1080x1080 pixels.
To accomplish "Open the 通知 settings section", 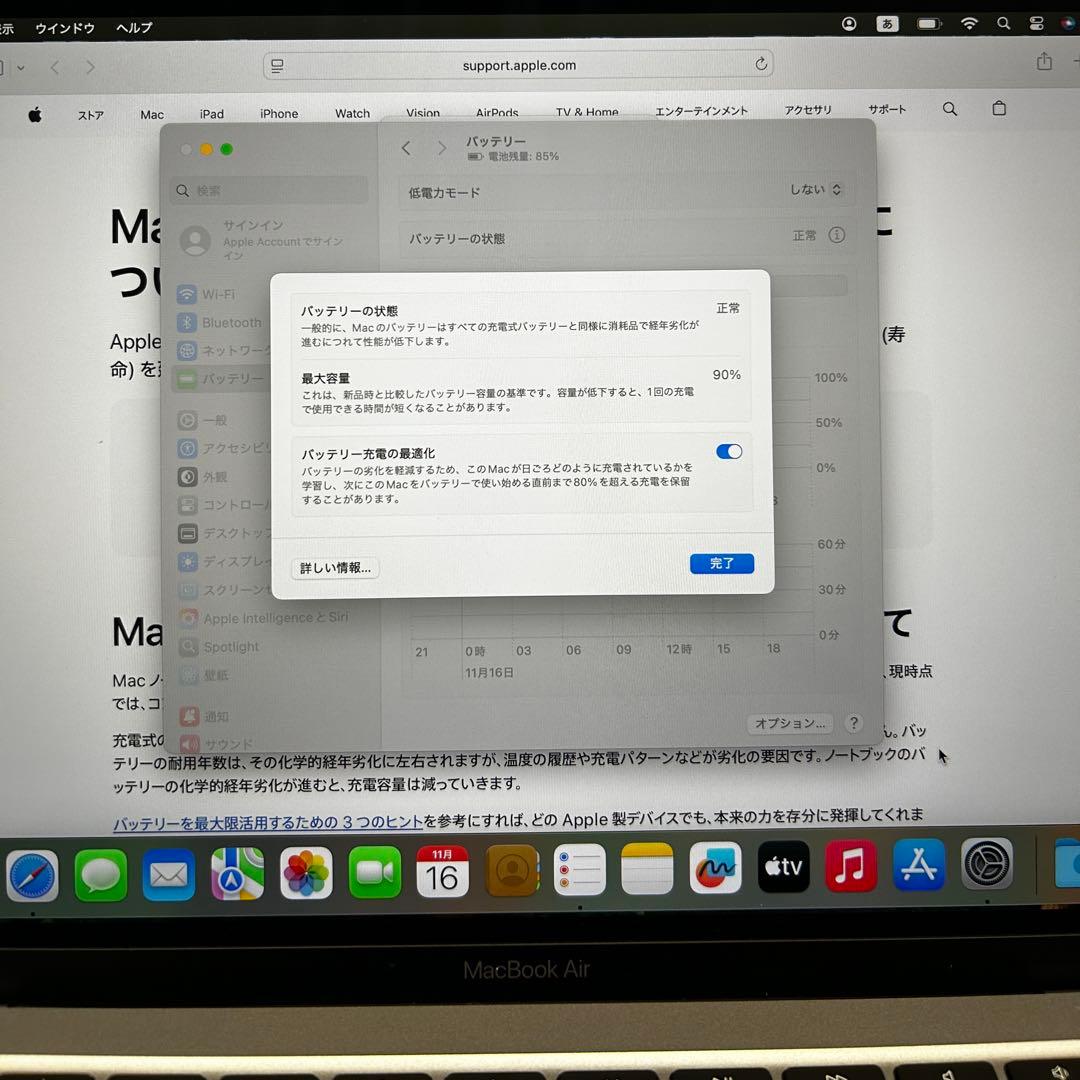I will pyautogui.click(x=216, y=716).
